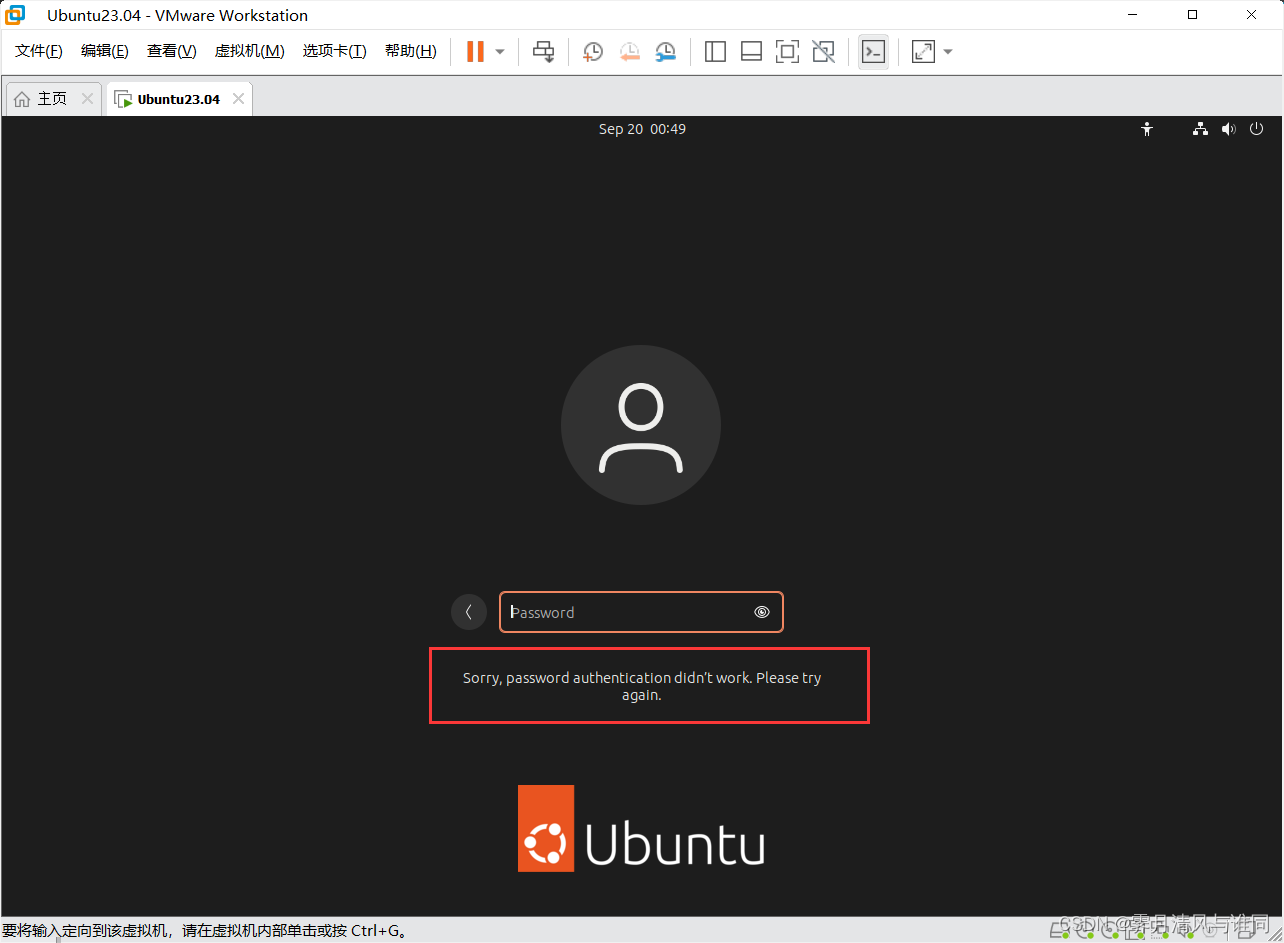This screenshot has height=943, width=1284.
Task: Click the wired network icon in Ubuntu top bar
Action: point(1200,129)
